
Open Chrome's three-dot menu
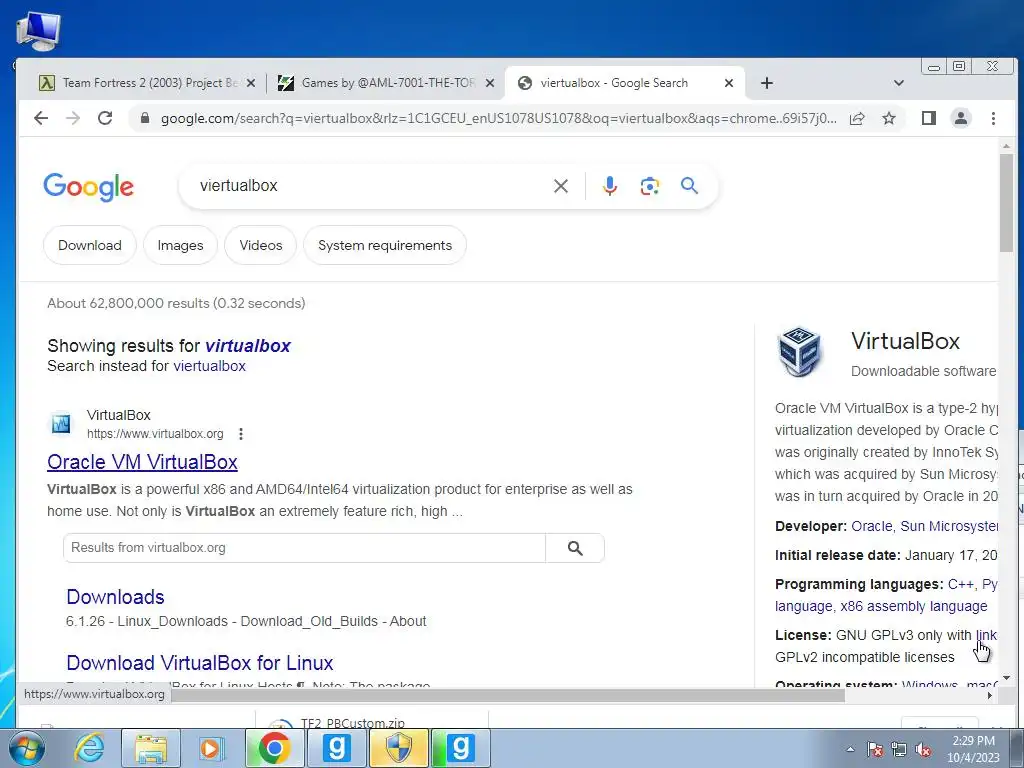click(993, 118)
